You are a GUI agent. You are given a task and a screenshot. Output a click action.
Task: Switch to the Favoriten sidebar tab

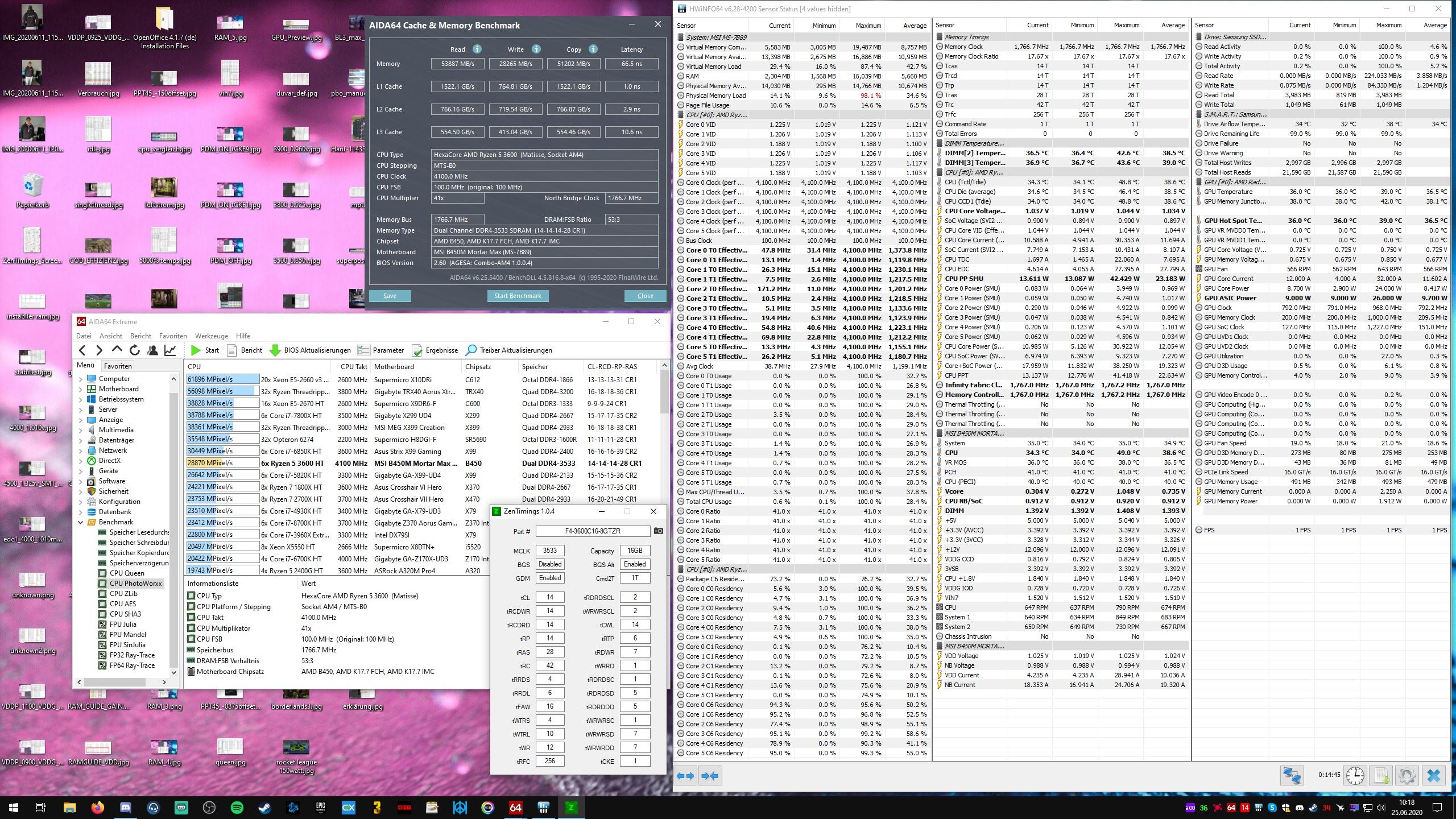(118, 366)
